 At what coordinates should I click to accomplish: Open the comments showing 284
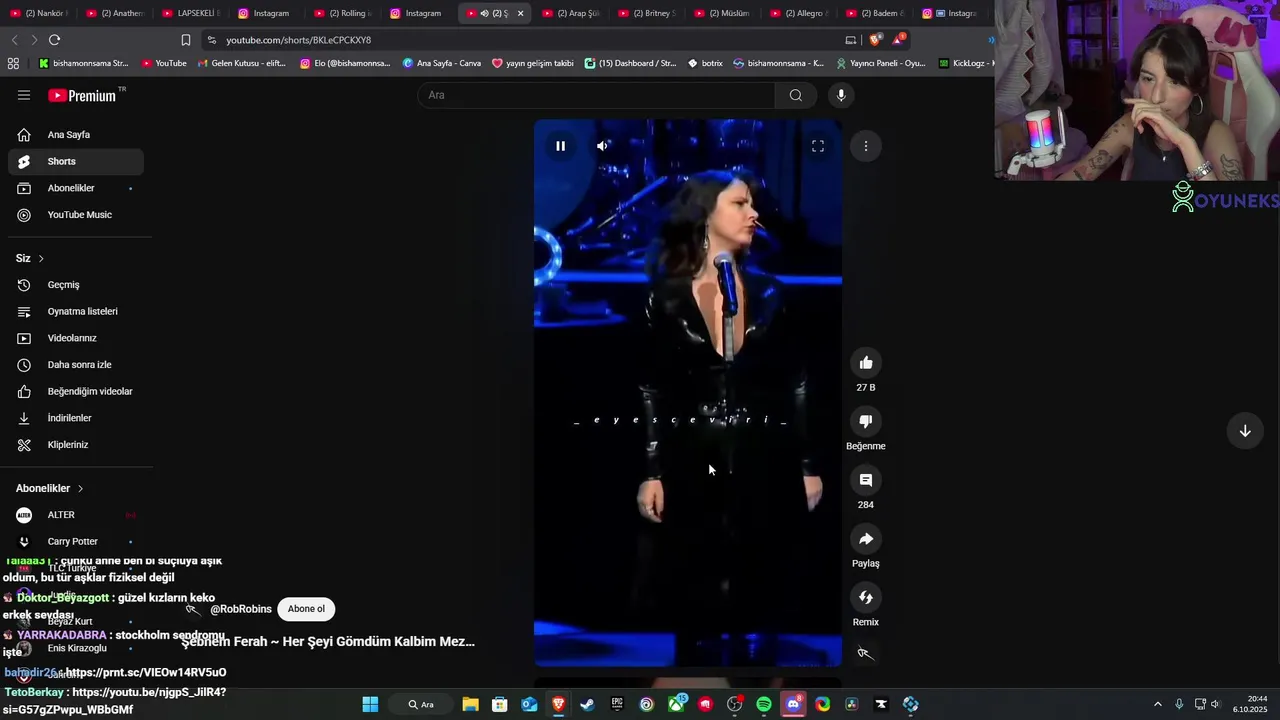pos(866,480)
